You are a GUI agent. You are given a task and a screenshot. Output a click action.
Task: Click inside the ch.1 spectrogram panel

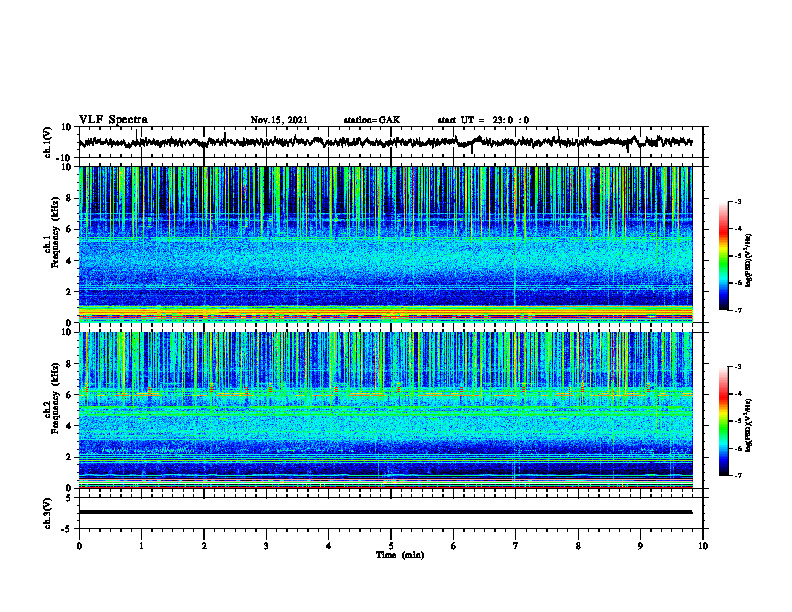pyautogui.click(x=386, y=244)
